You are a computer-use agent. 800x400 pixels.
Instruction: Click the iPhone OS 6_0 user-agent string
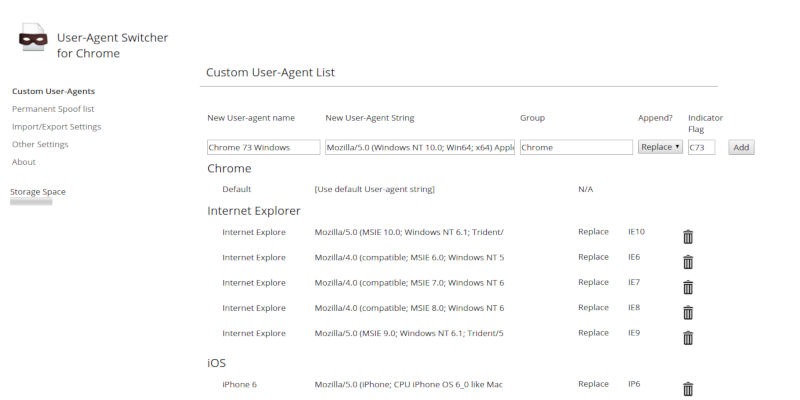[409, 384]
